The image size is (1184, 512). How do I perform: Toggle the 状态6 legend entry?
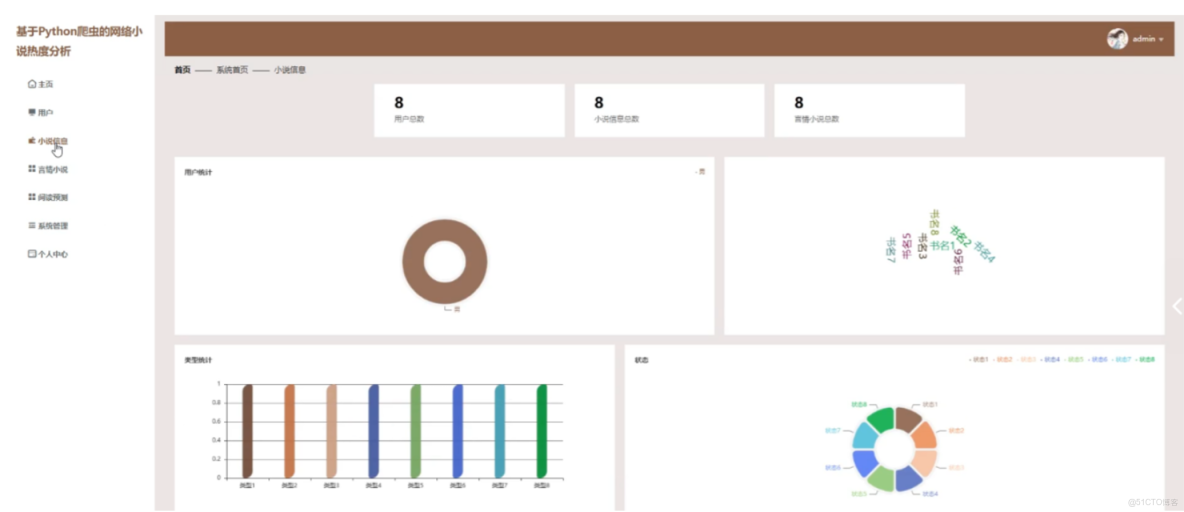point(1098,359)
